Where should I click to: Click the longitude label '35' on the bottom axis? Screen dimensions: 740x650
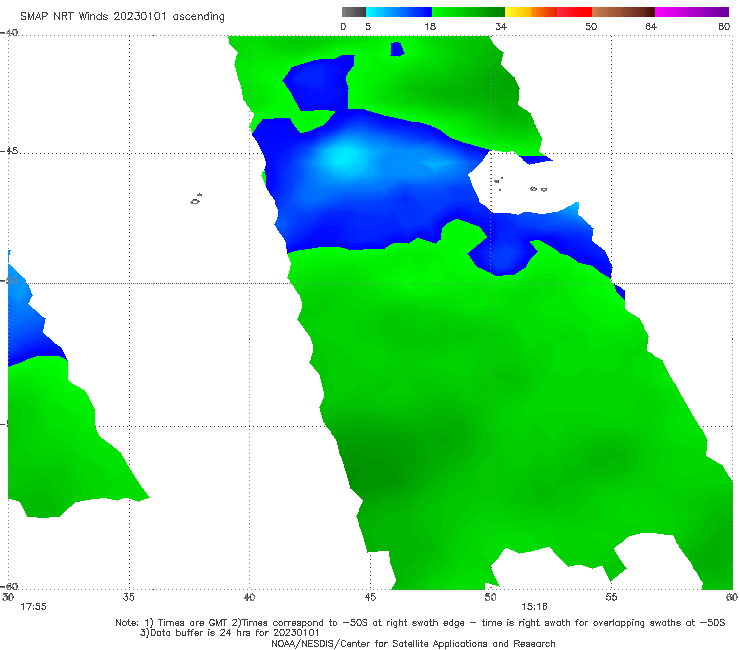point(128,597)
